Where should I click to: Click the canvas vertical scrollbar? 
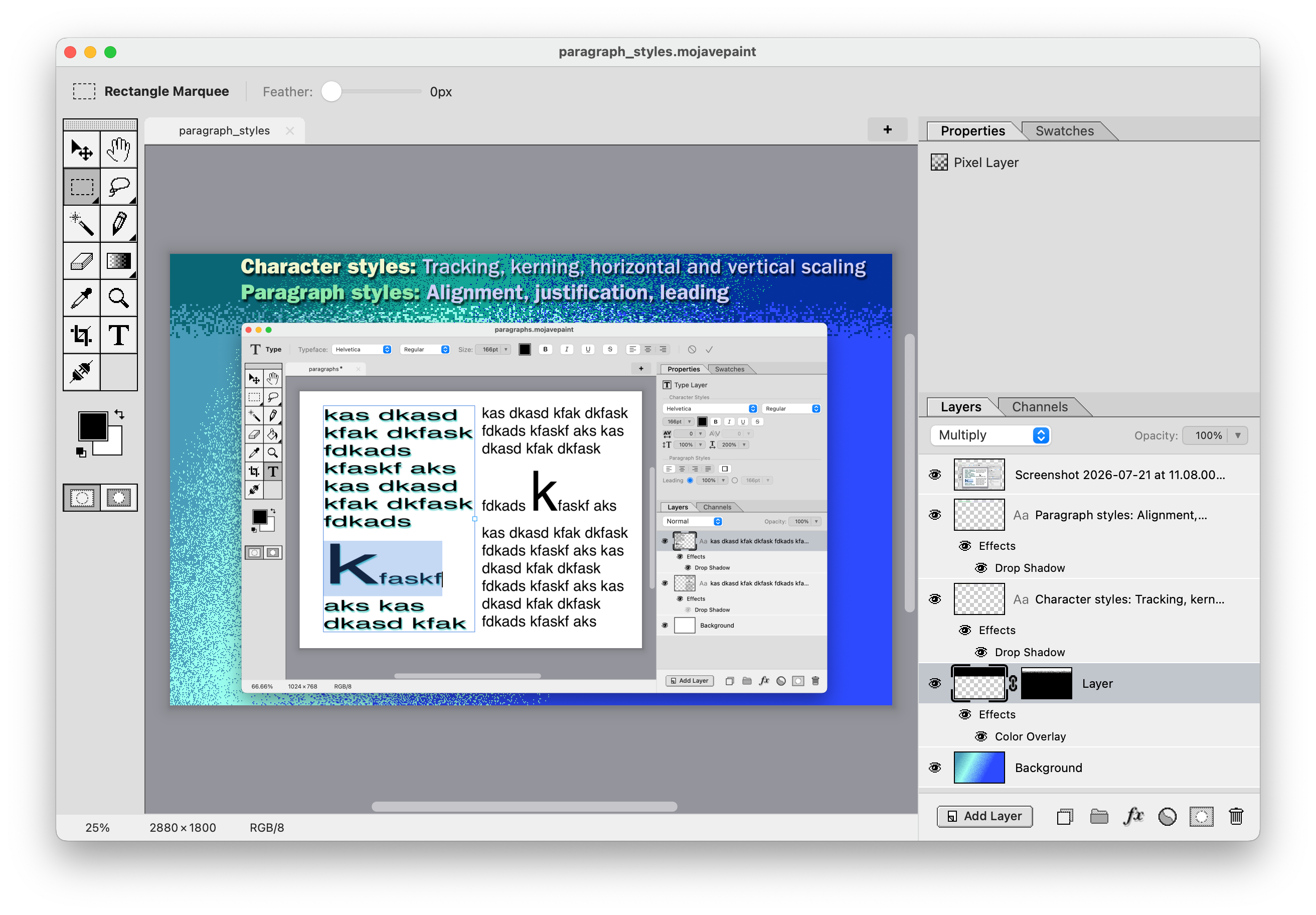tap(909, 473)
